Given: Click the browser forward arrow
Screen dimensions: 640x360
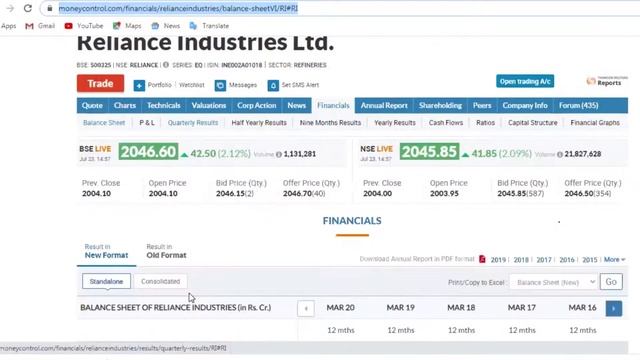Looking at the screenshot, I should [10, 8].
